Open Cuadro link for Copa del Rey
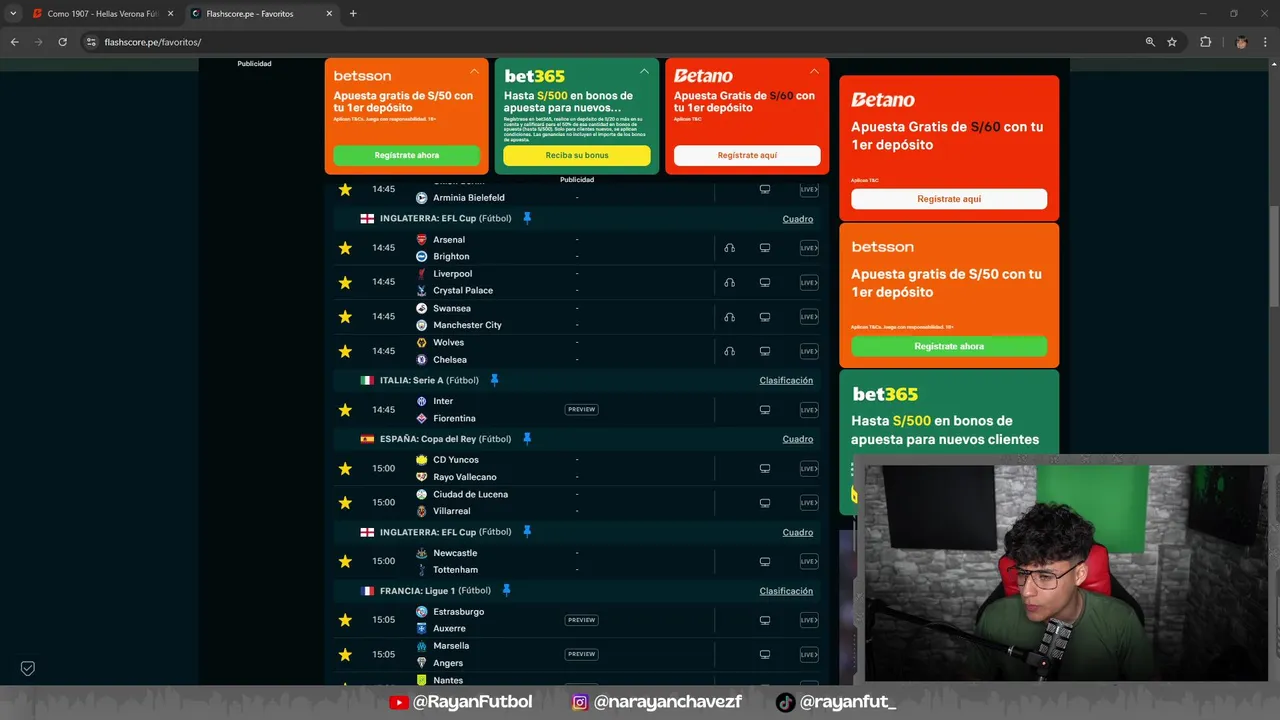Screen dimensions: 1280x720 (x=798, y=439)
